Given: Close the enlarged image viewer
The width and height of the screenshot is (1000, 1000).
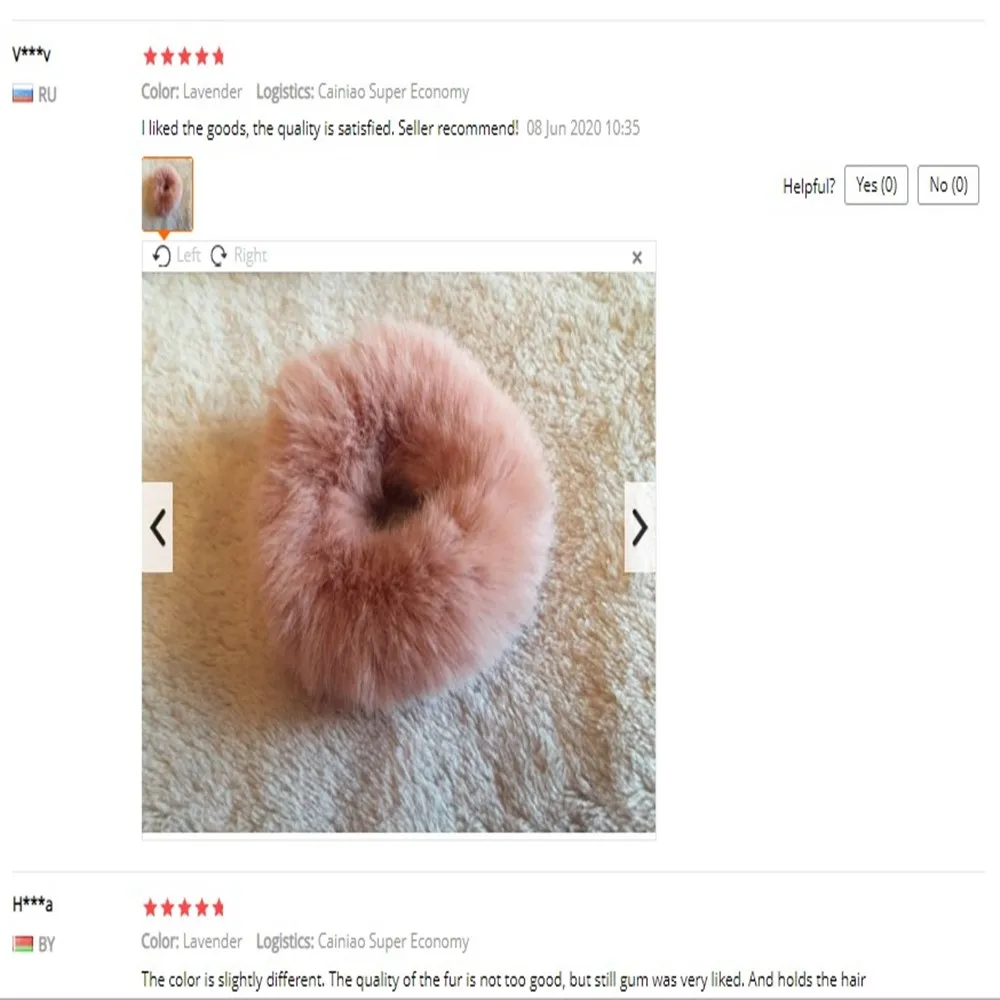Looking at the screenshot, I should 636,258.
